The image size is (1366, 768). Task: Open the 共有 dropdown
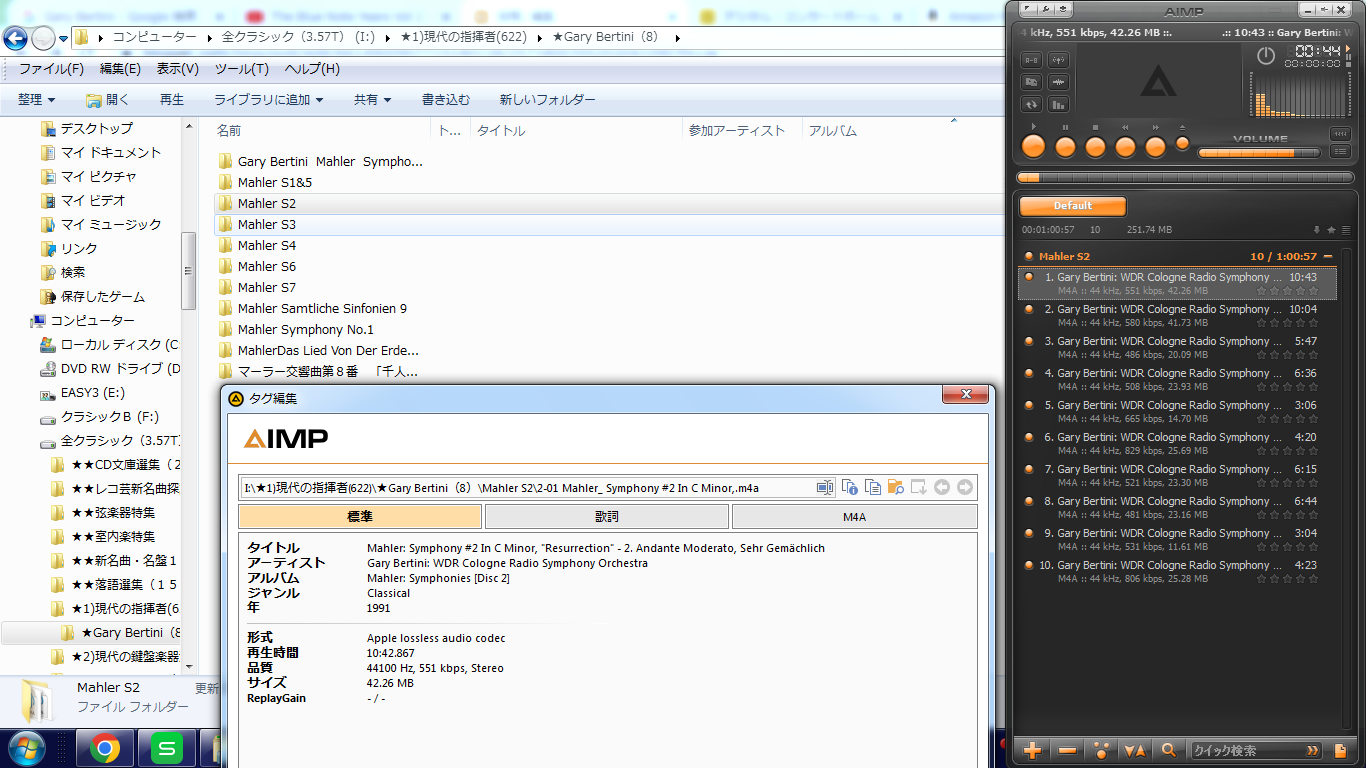[372, 100]
